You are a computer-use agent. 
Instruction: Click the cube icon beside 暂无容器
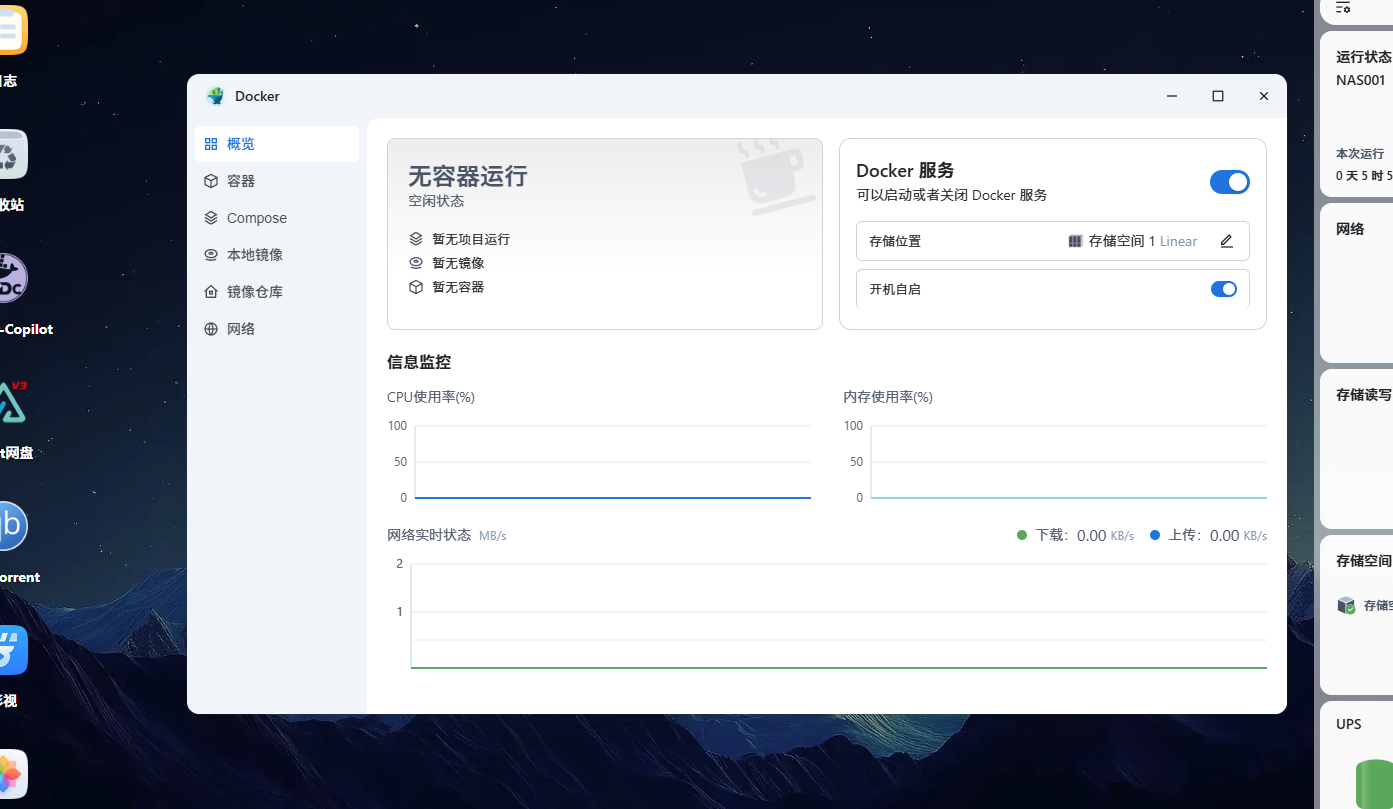click(x=416, y=287)
